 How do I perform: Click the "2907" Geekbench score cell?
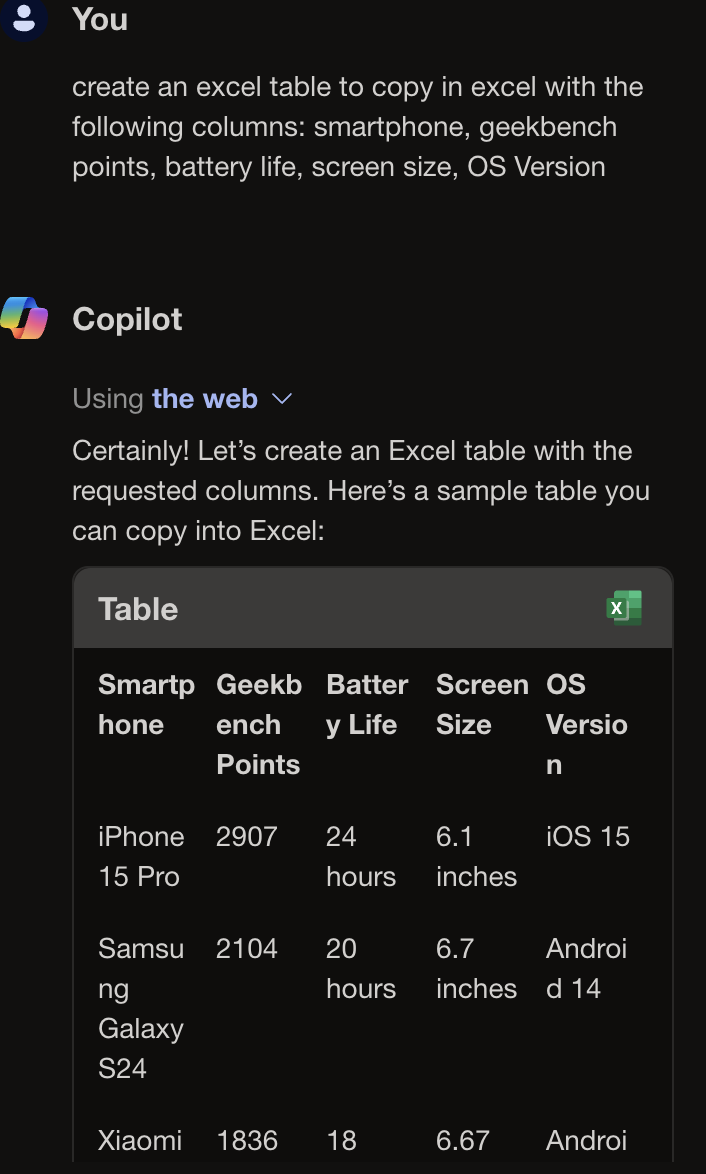[x=246, y=836]
